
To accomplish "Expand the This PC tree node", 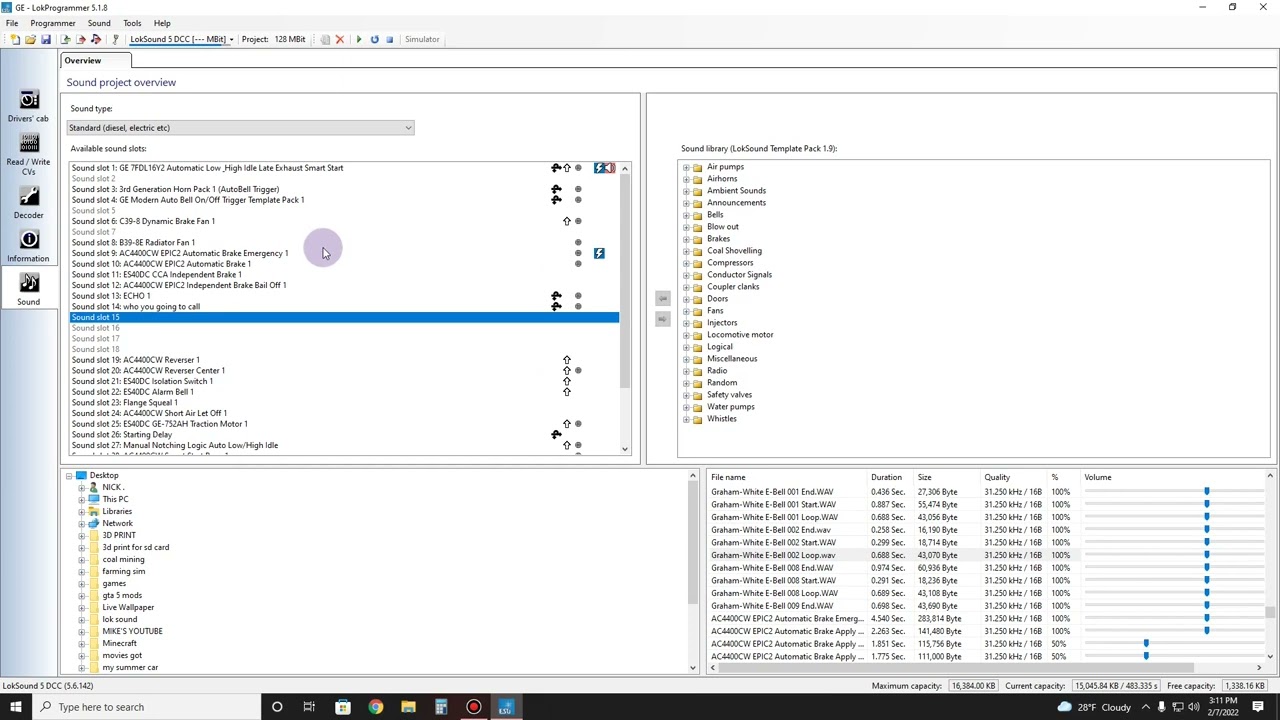I will coord(81,499).
